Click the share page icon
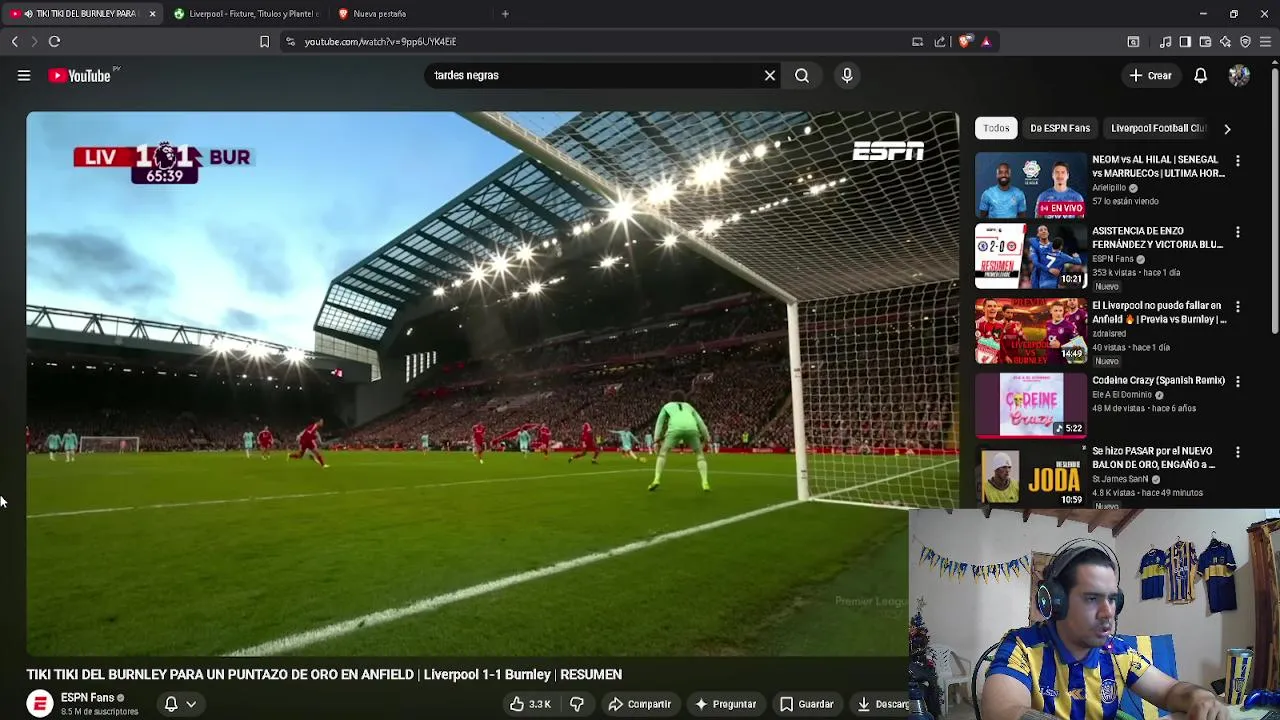The width and height of the screenshot is (1280, 720). coord(940,41)
